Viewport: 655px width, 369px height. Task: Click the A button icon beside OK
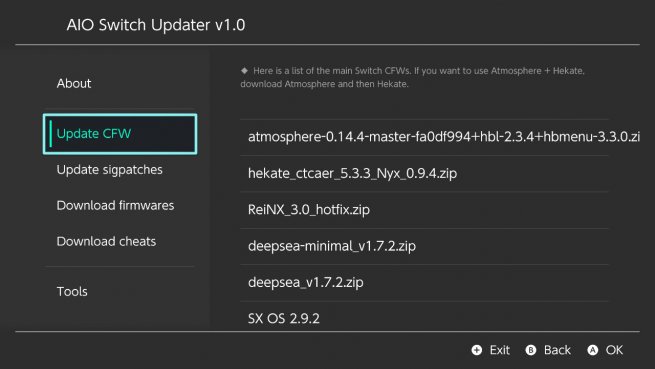pos(592,350)
